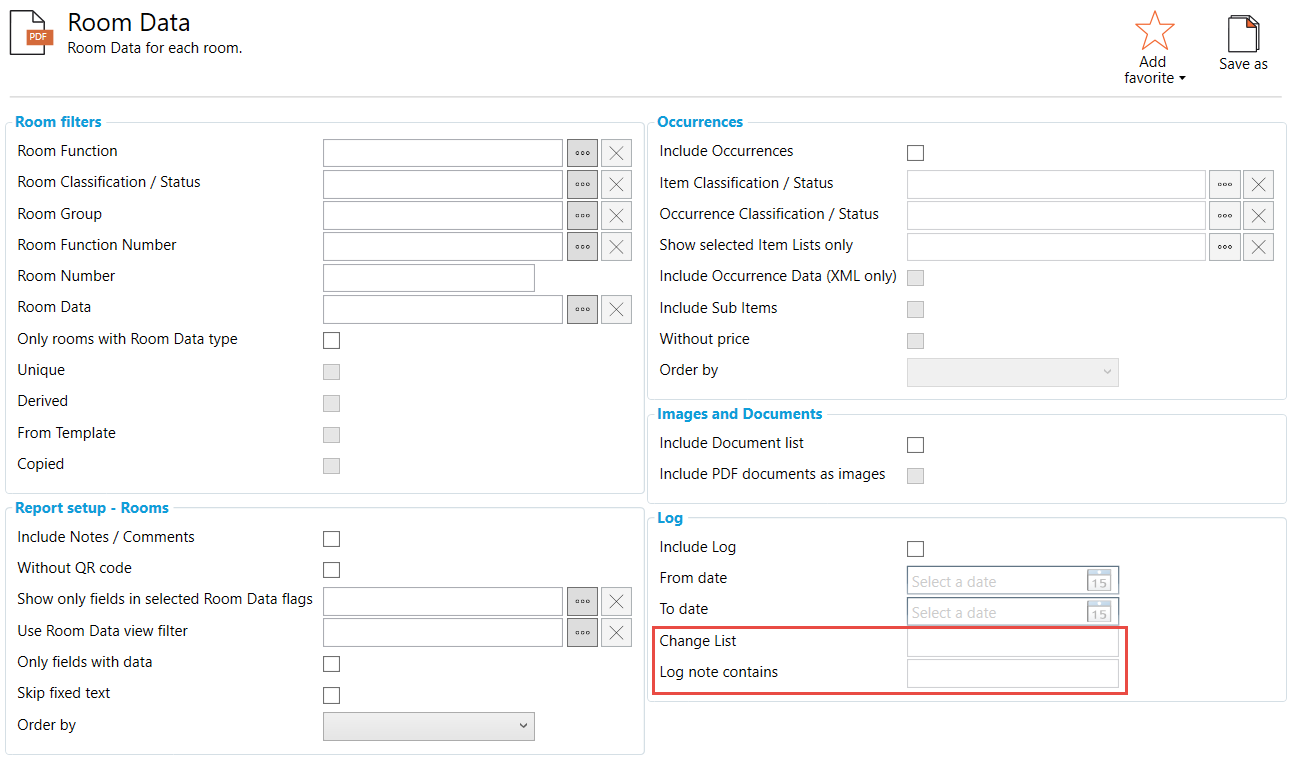Check Without QR code option
The width and height of the screenshot is (1296, 769).
click(331, 570)
